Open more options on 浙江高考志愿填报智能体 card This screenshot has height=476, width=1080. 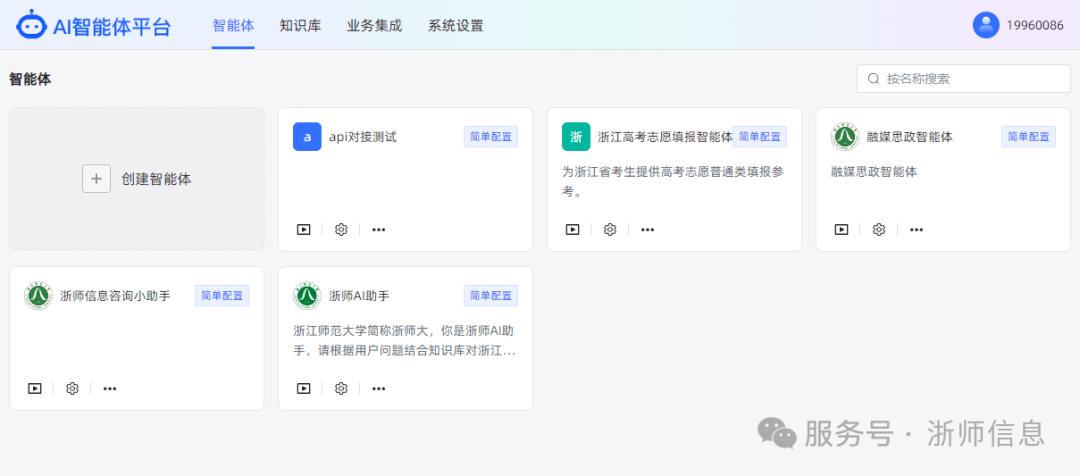point(647,229)
